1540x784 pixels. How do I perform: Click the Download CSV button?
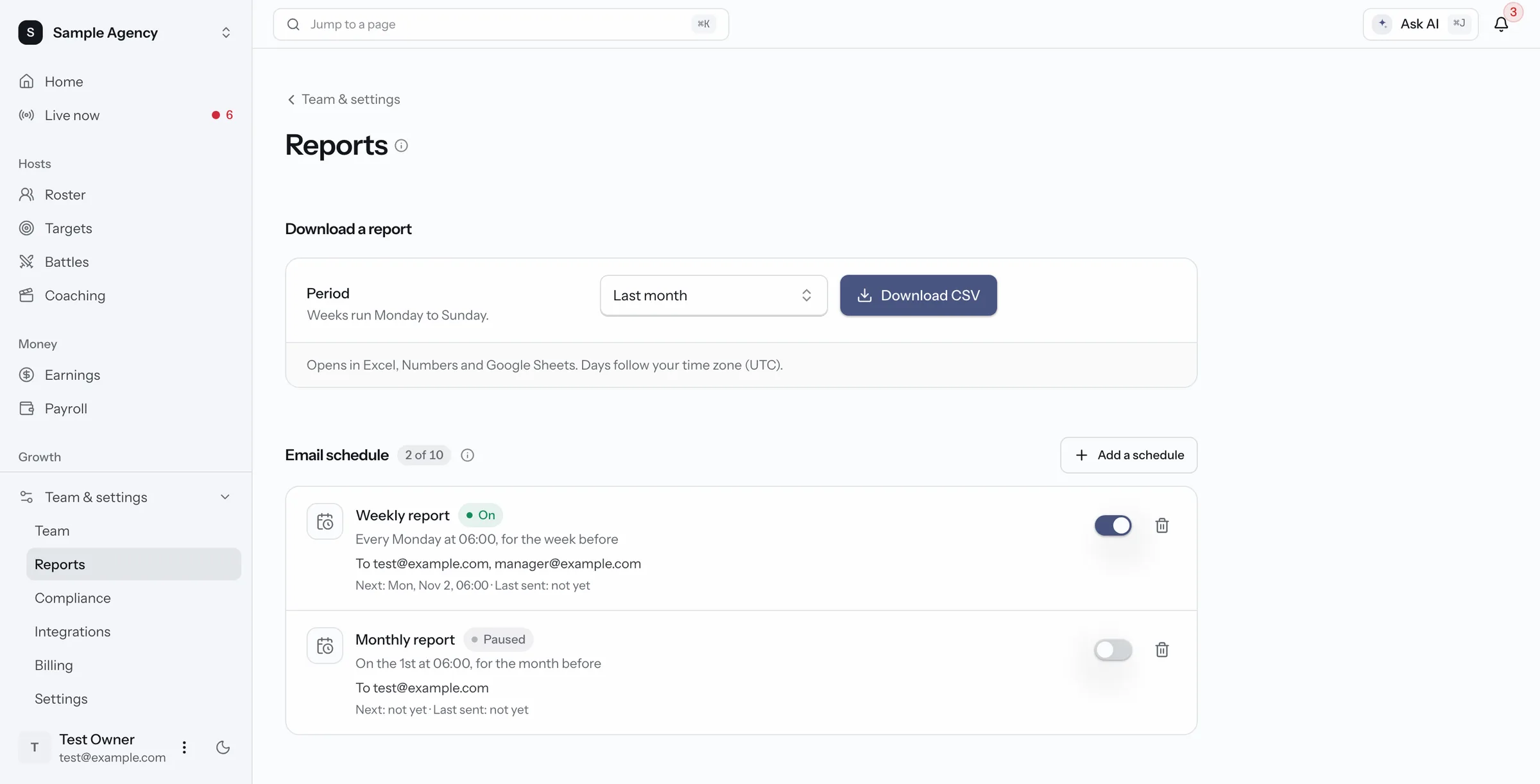point(918,295)
